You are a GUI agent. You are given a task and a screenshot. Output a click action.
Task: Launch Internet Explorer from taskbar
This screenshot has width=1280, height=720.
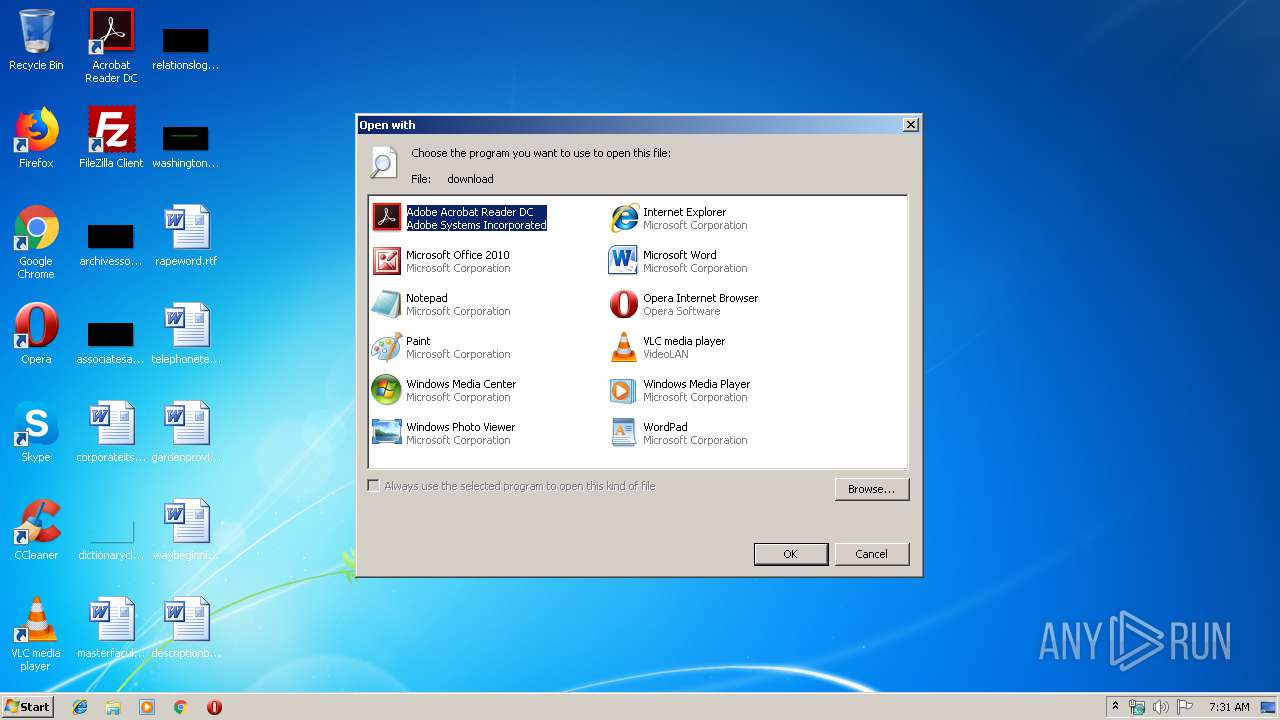pyautogui.click(x=80, y=707)
